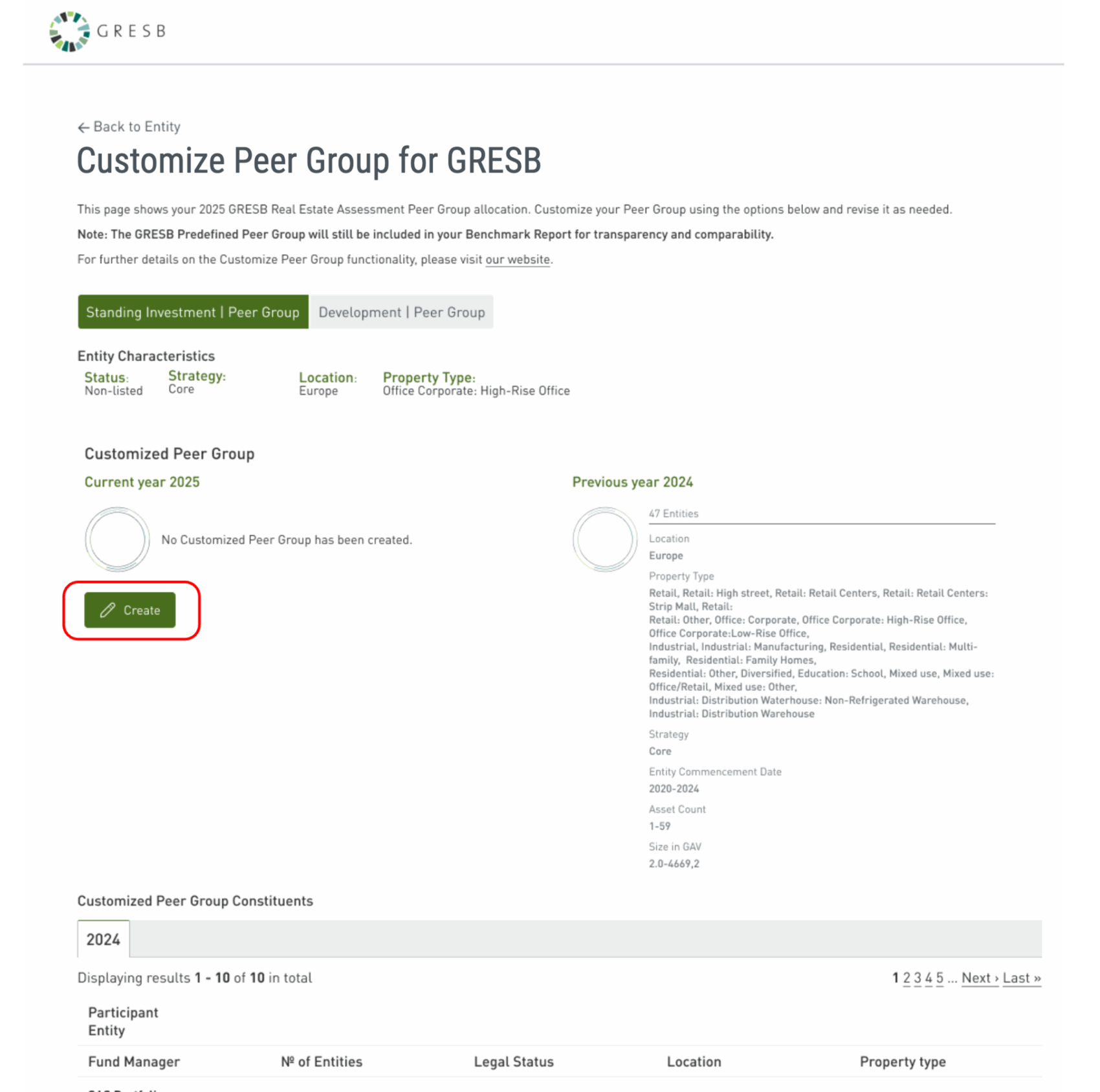Click the empty circle chart under Current year 2025
This screenshot has height=1092, width=1100.
[x=117, y=539]
